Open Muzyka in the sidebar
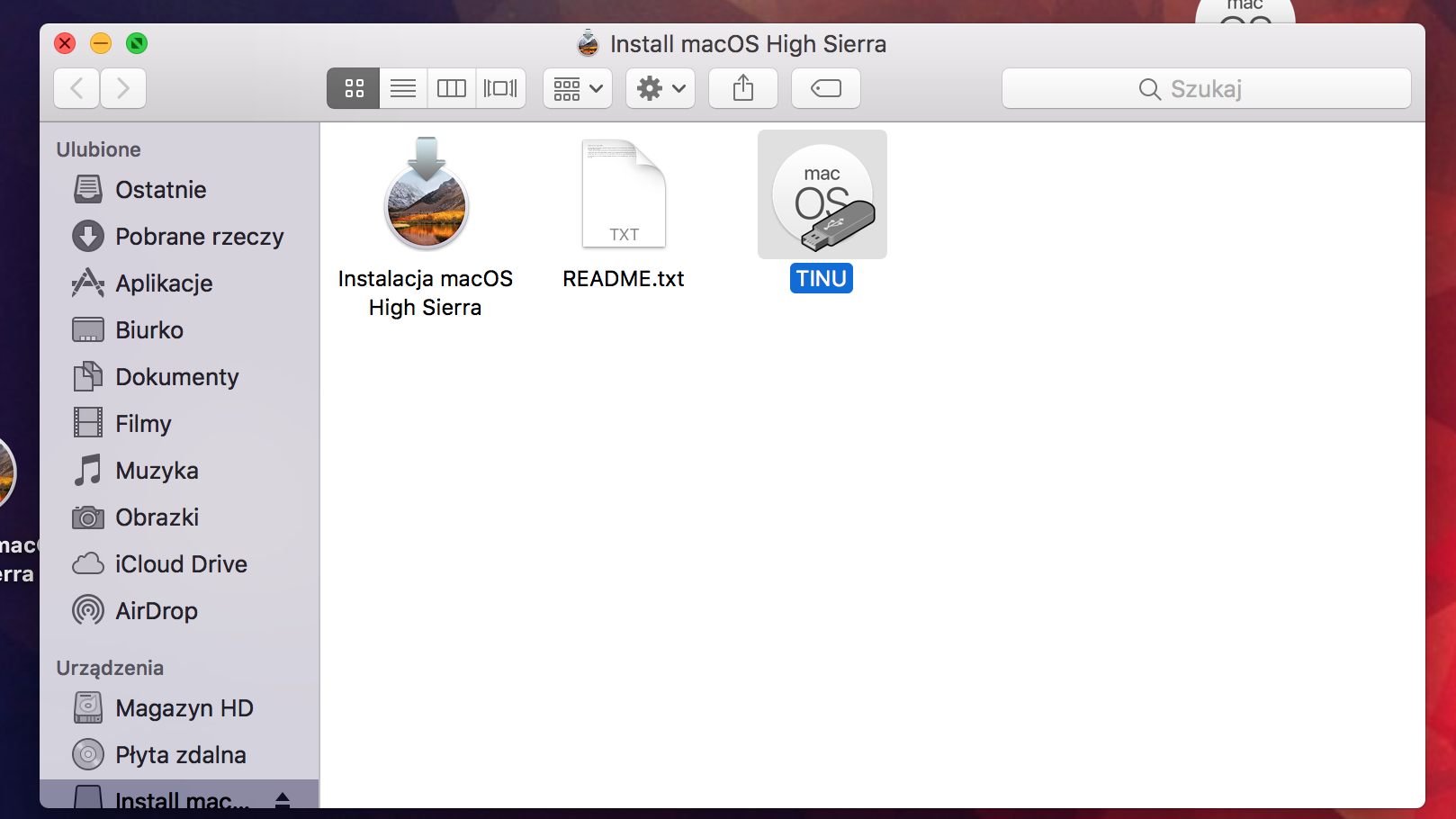This screenshot has height=819, width=1456. tap(179, 471)
